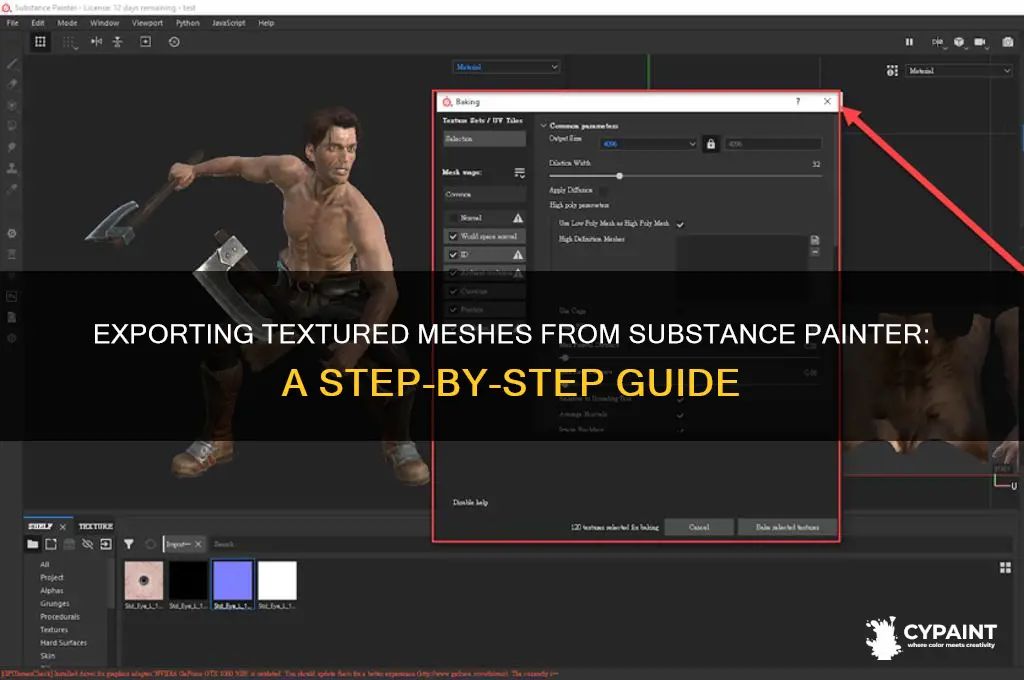The height and width of the screenshot is (680, 1024).
Task: Select the Material picker eyedropper tool
Action: click(12, 189)
